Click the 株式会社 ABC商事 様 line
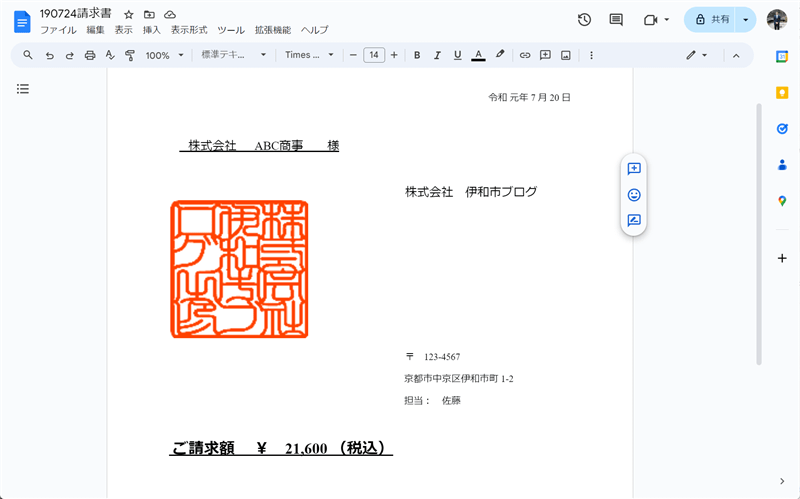800x499 pixels. [259, 146]
